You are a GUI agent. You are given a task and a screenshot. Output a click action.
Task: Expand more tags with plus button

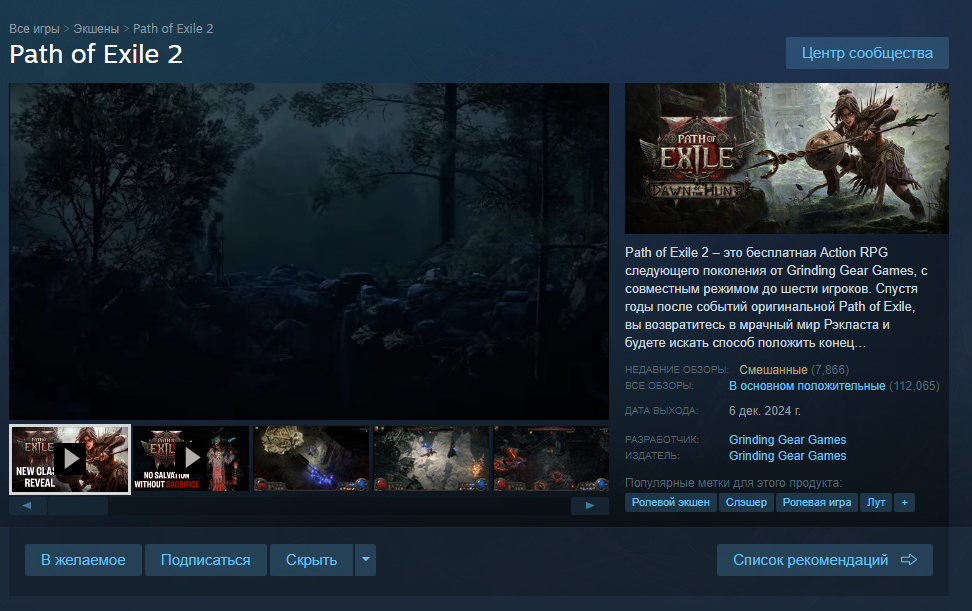[x=904, y=503]
